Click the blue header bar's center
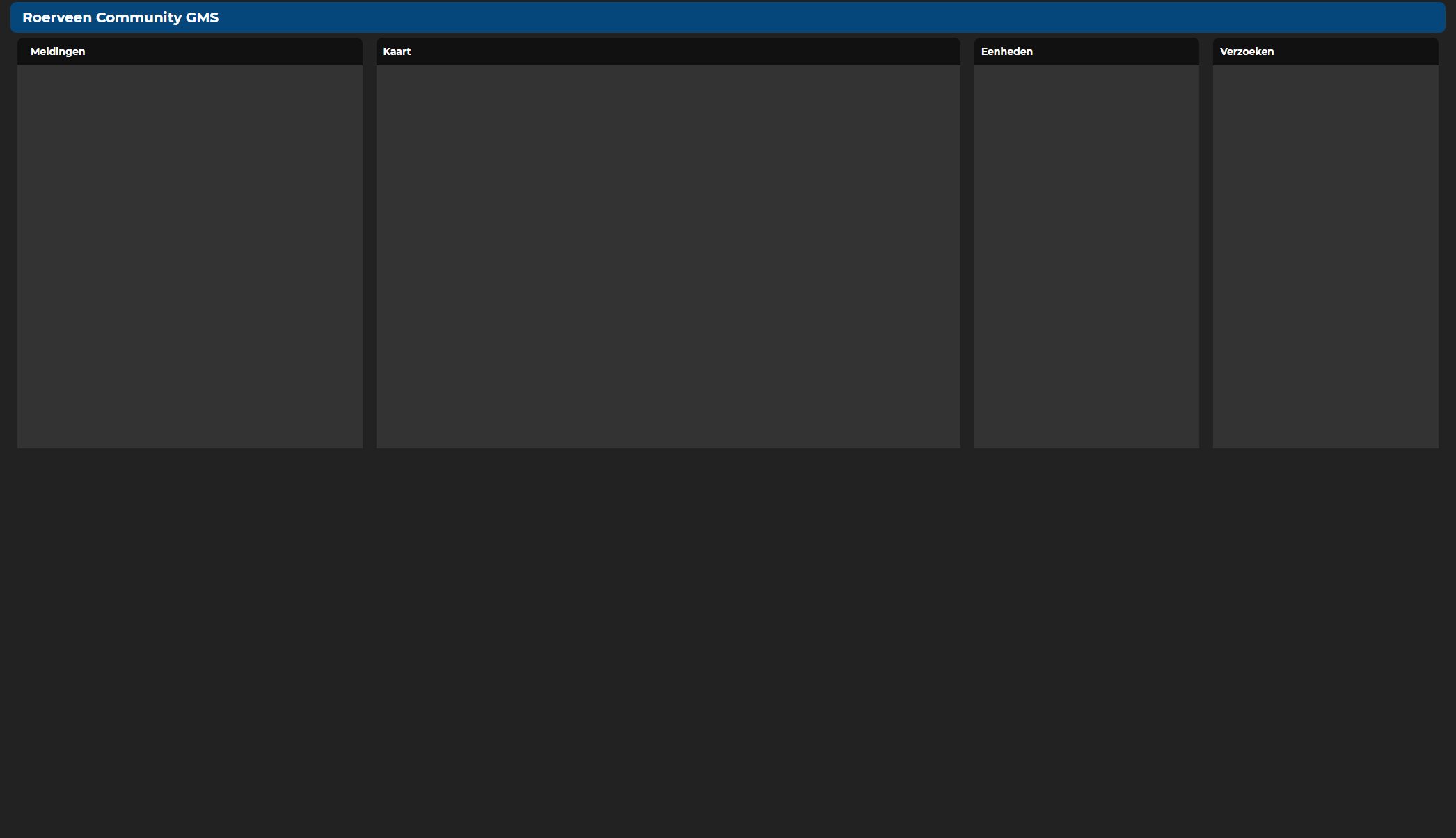The width and height of the screenshot is (1456, 838). (727, 17)
